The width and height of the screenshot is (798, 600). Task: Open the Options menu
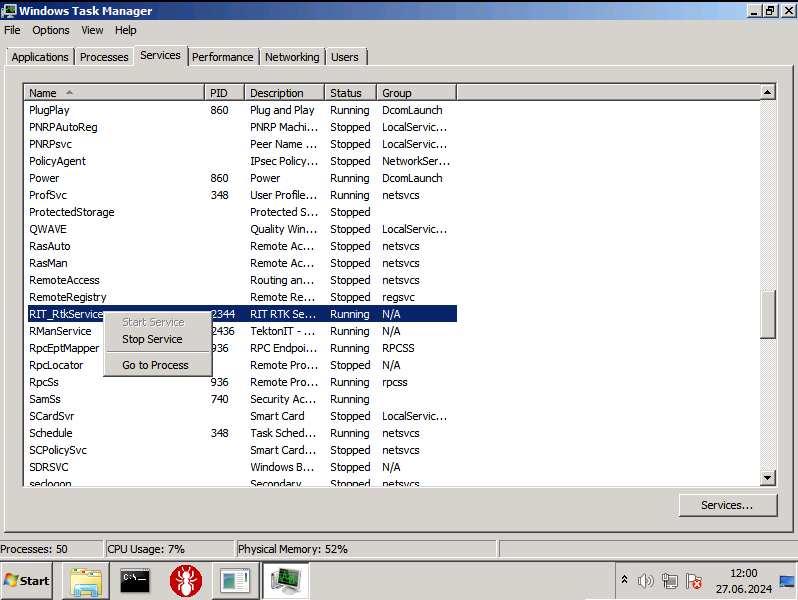tap(51, 30)
